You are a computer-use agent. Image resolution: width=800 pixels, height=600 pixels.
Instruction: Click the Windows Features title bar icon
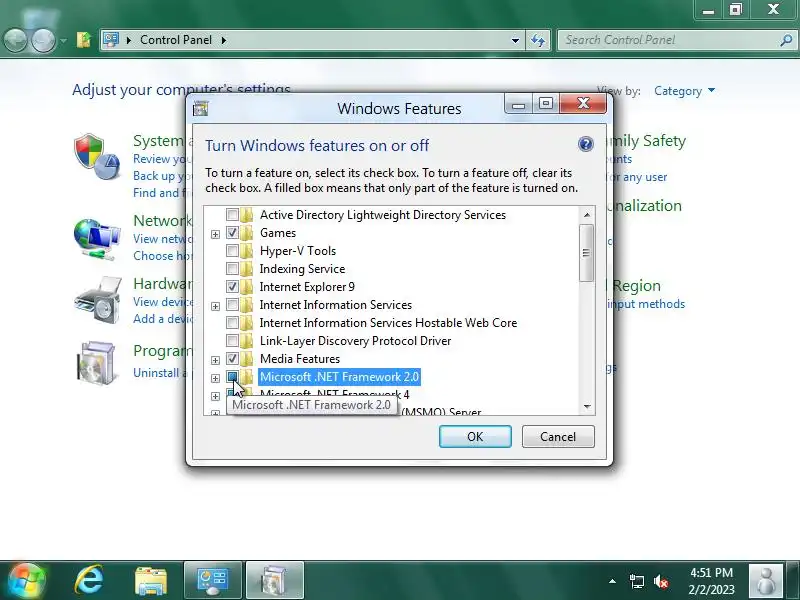(201, 108)
